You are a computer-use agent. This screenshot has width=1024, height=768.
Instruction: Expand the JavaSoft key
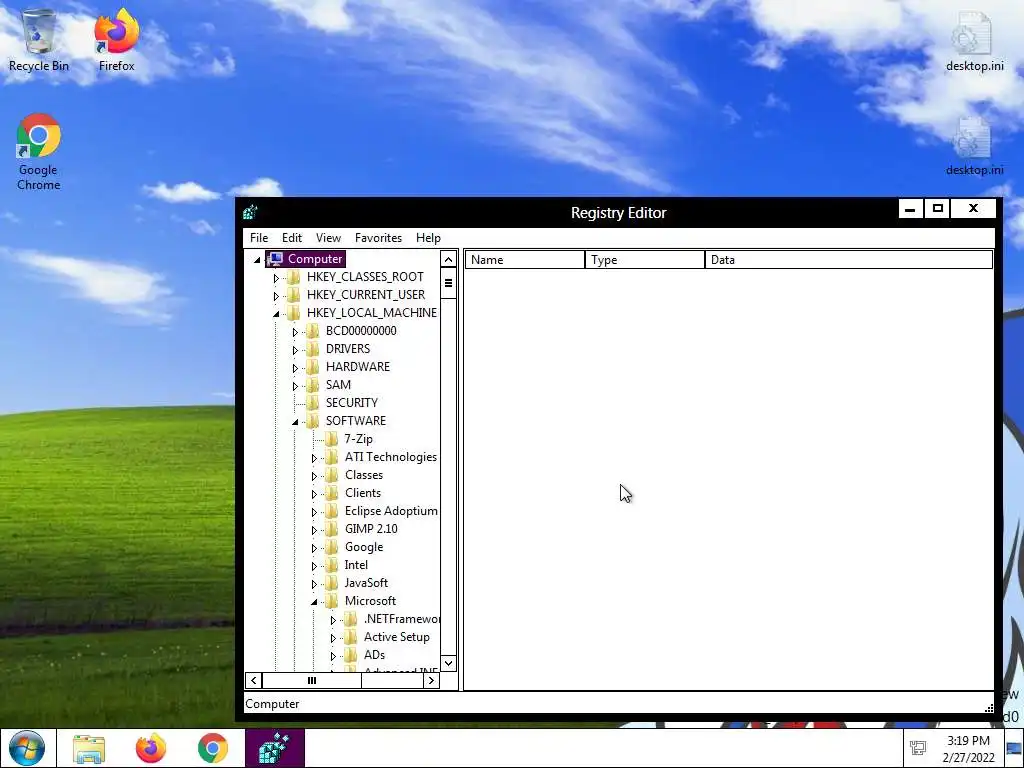(x=314, y=584)
